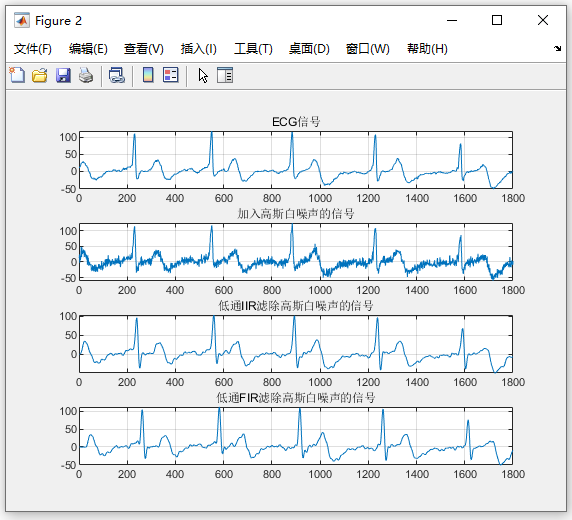The width and height of the screenshot is (572, 520).
Task: Save the figure using floppy disk icon
Action: point(63,75)
